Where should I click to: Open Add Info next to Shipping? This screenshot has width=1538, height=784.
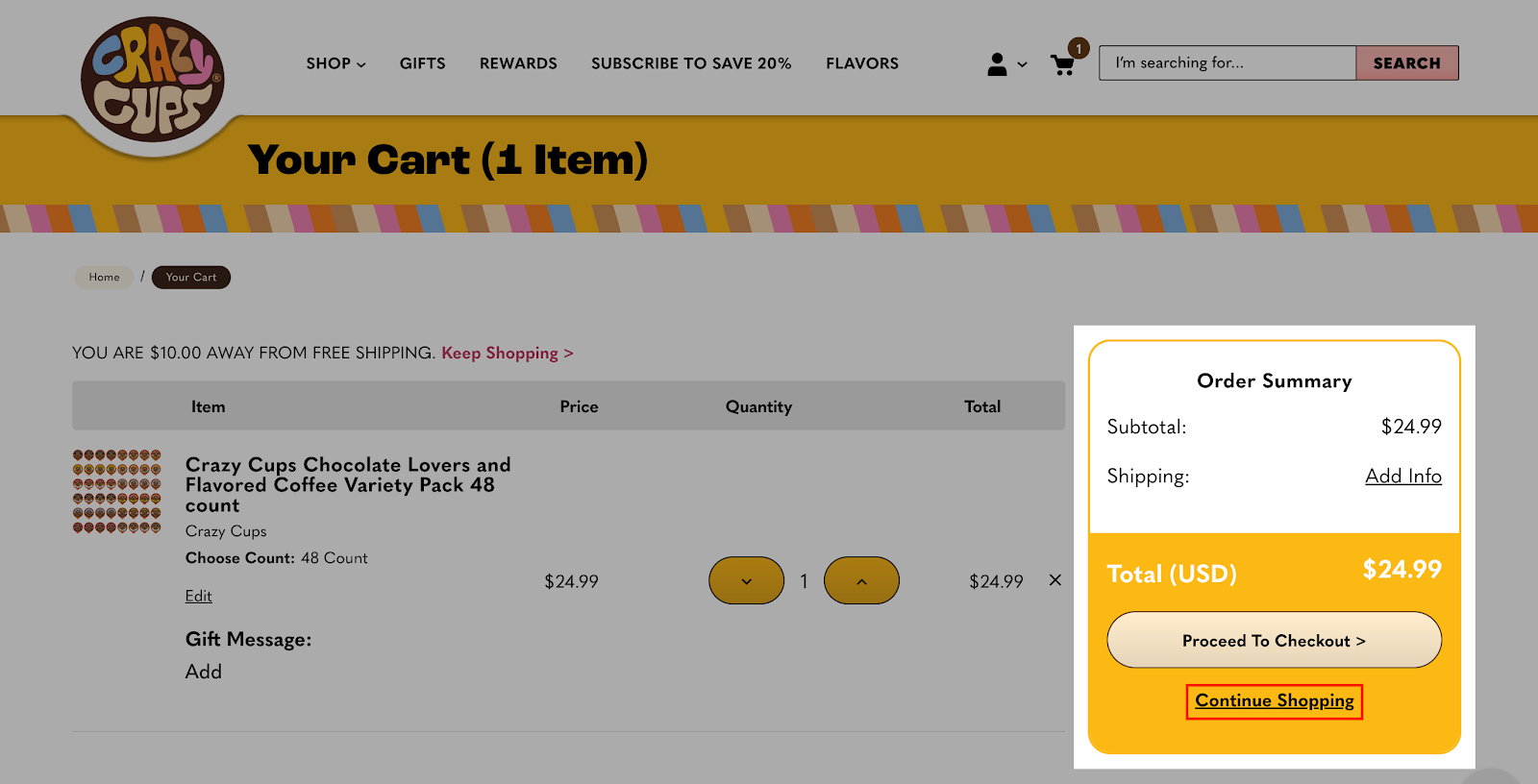(1402, 476)
